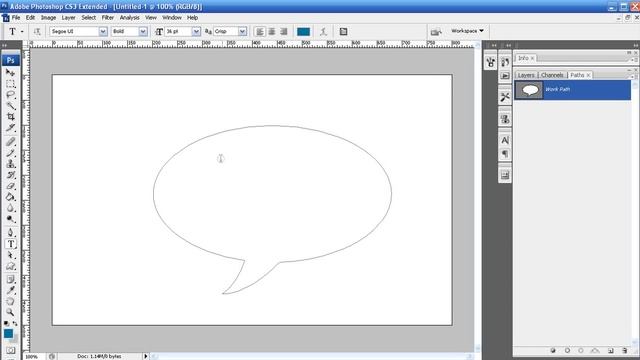Select the Rectangular Marquee tool
The image size is (640, 360).
11,84
